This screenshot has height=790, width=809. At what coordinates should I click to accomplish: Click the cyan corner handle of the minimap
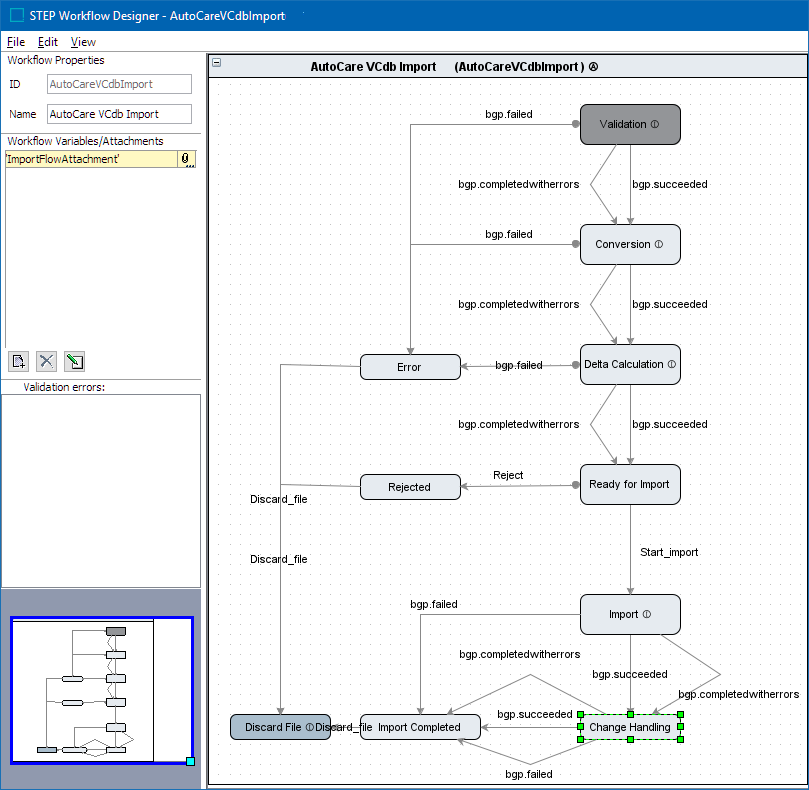point(190,761)
